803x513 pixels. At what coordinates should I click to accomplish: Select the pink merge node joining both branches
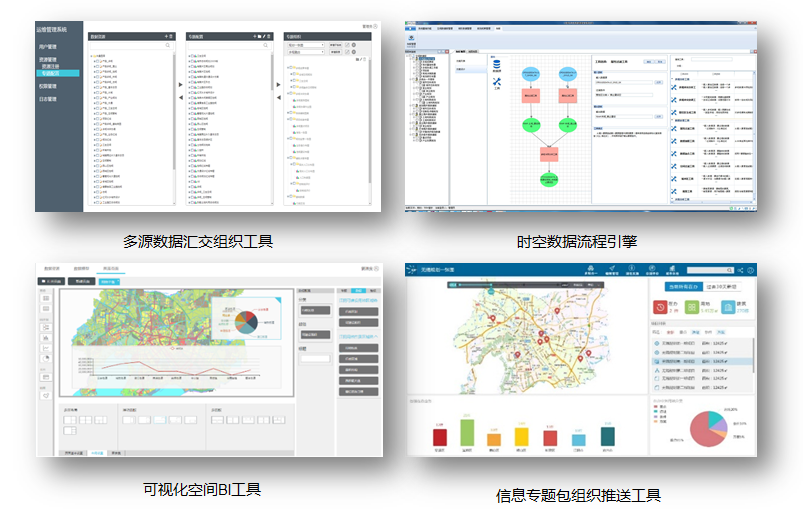549,154
